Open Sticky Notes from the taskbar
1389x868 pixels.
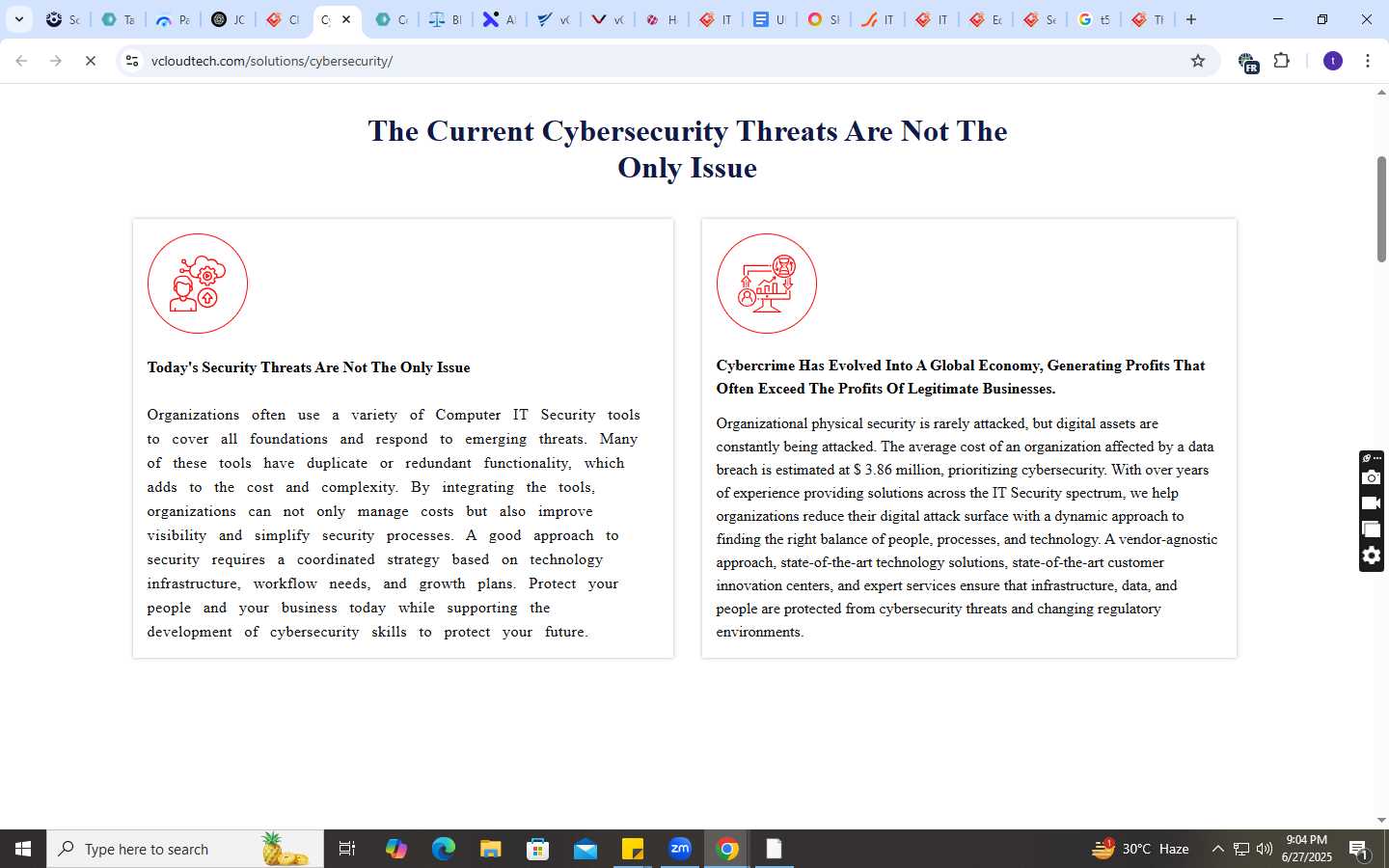click(x=633, y=849)
